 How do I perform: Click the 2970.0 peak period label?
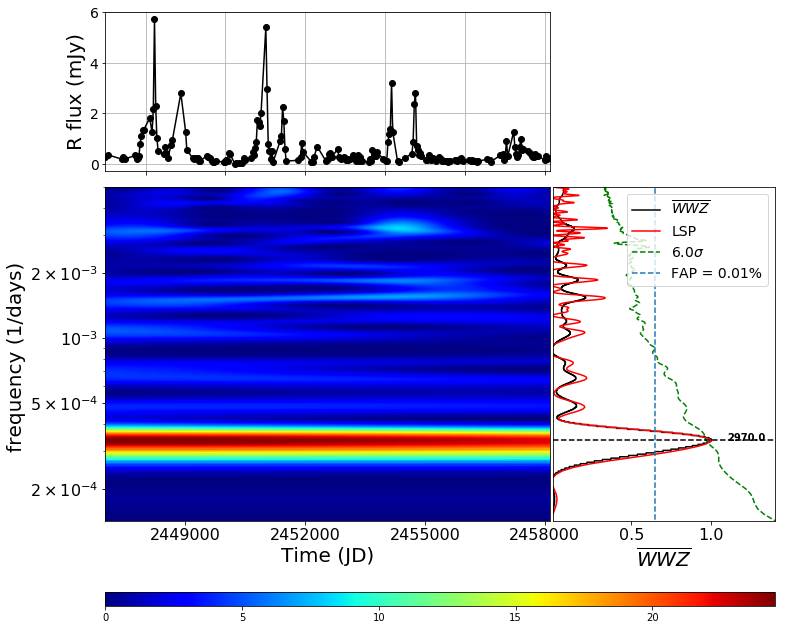(x=746, y=437)
